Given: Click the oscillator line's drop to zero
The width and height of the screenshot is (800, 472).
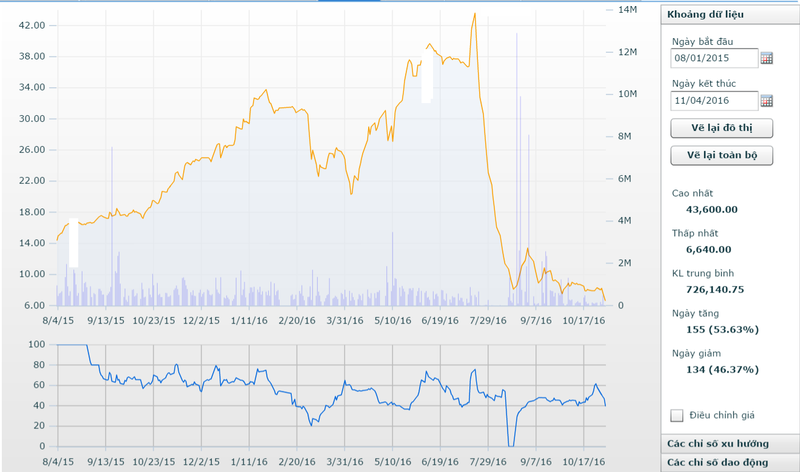Looking at the screenshot, I should 511,445.
